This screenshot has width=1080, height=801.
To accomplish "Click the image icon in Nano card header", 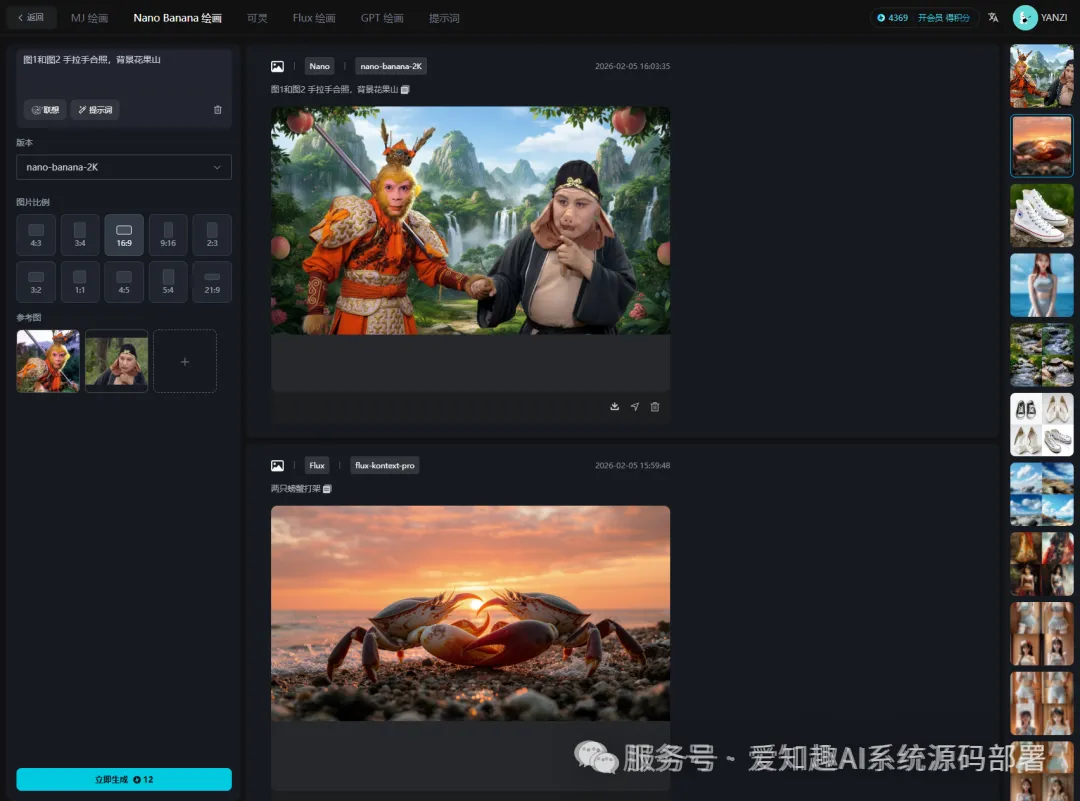I will tap(277, 66).
